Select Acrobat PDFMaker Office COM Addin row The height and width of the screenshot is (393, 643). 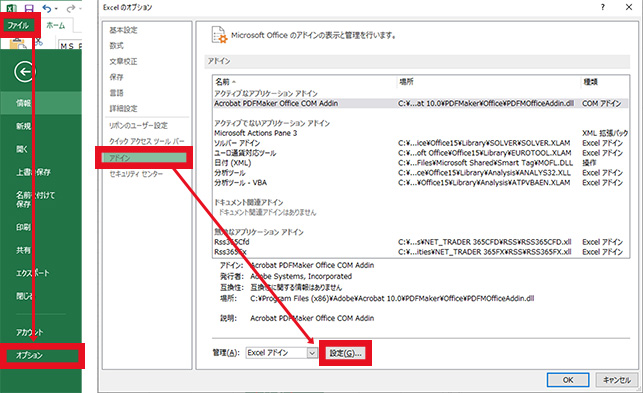421,103
